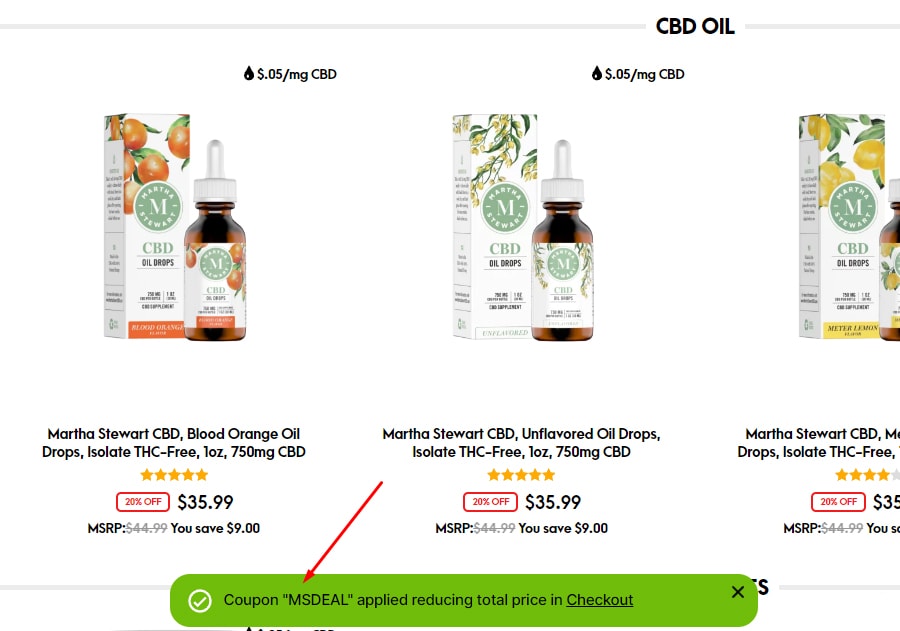Click the star rating under Meyer Lemon product
The width and height of the screenshot is (900, 631).
tap(867, 475)
